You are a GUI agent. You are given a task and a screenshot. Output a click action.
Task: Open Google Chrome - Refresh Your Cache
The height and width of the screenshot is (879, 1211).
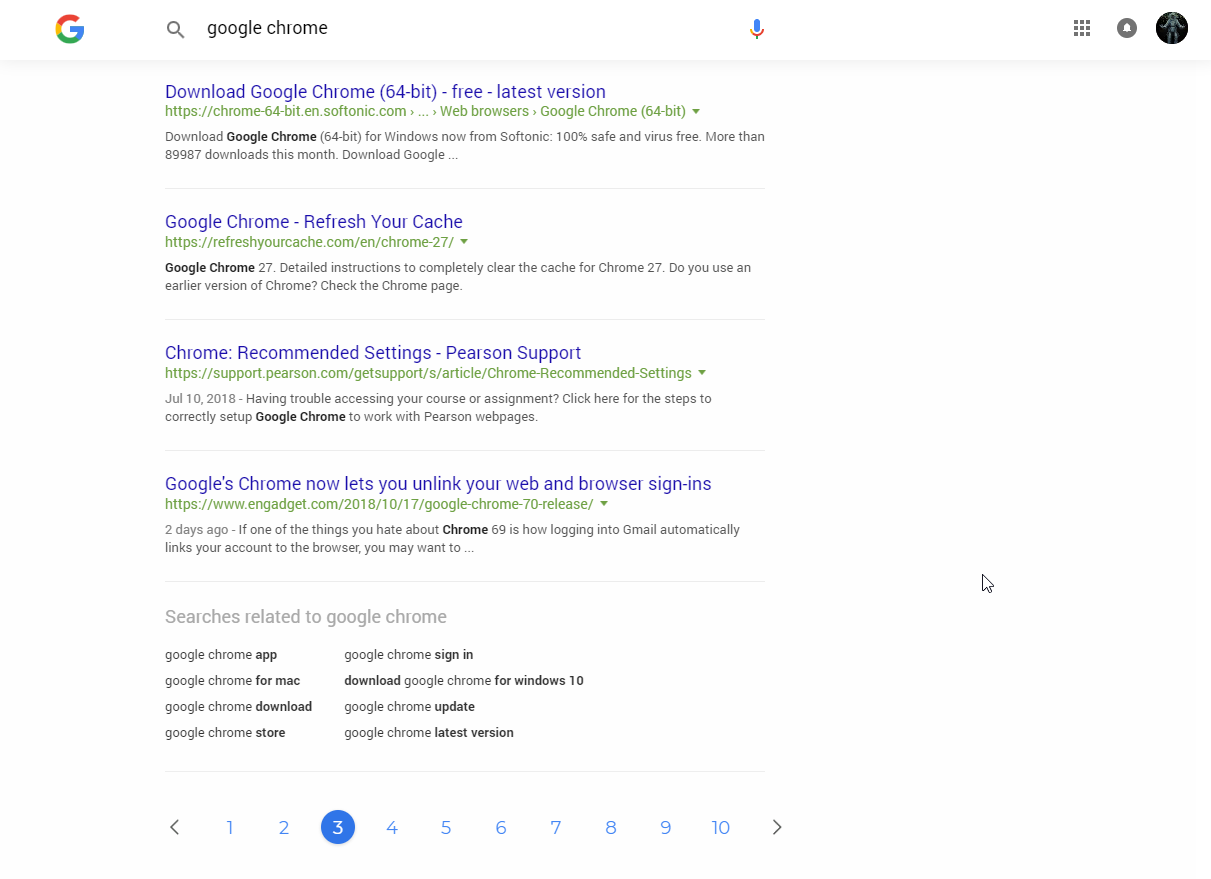click(314, 222)
